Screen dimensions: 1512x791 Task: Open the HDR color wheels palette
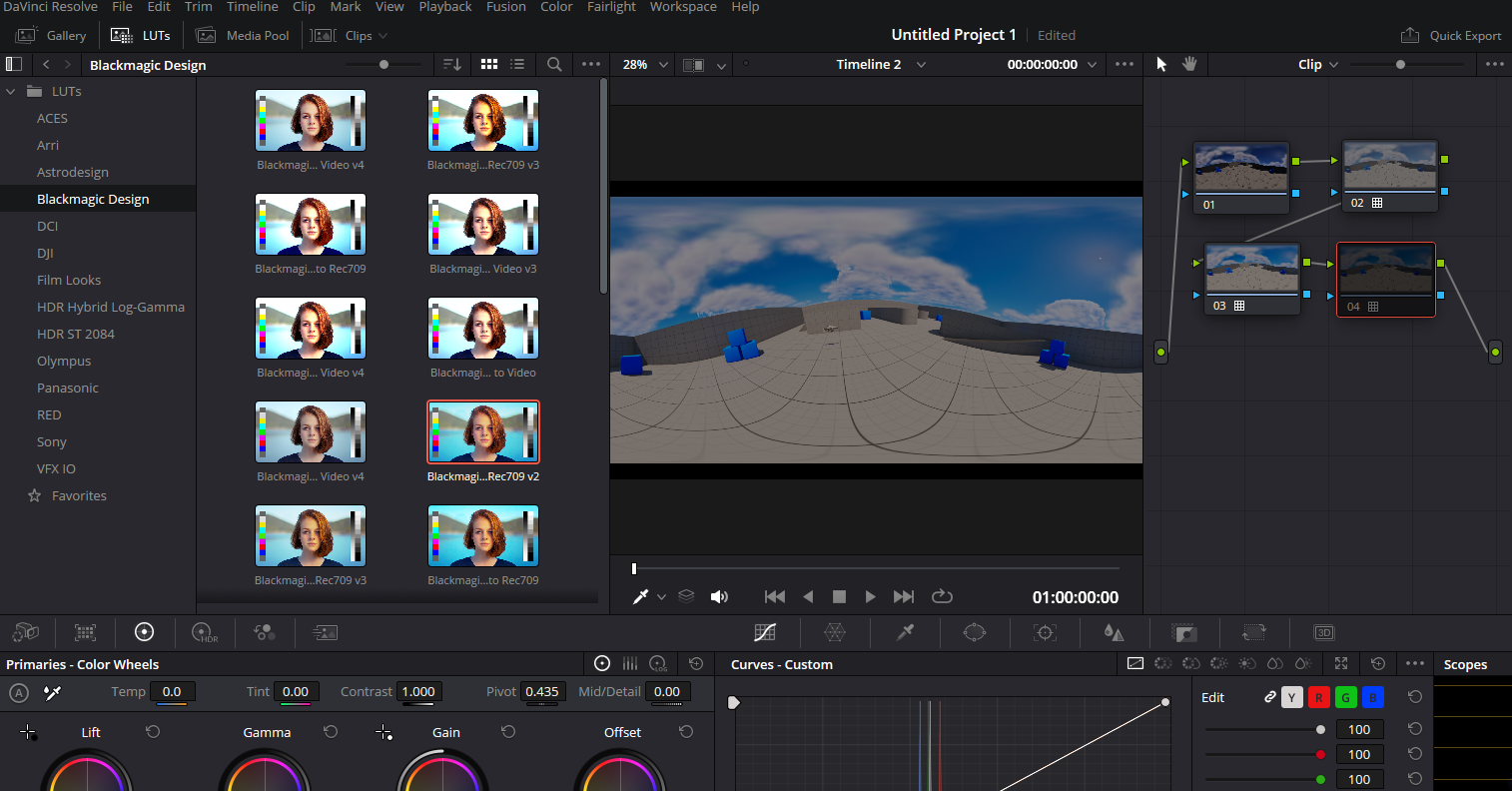tap(204, 632)
